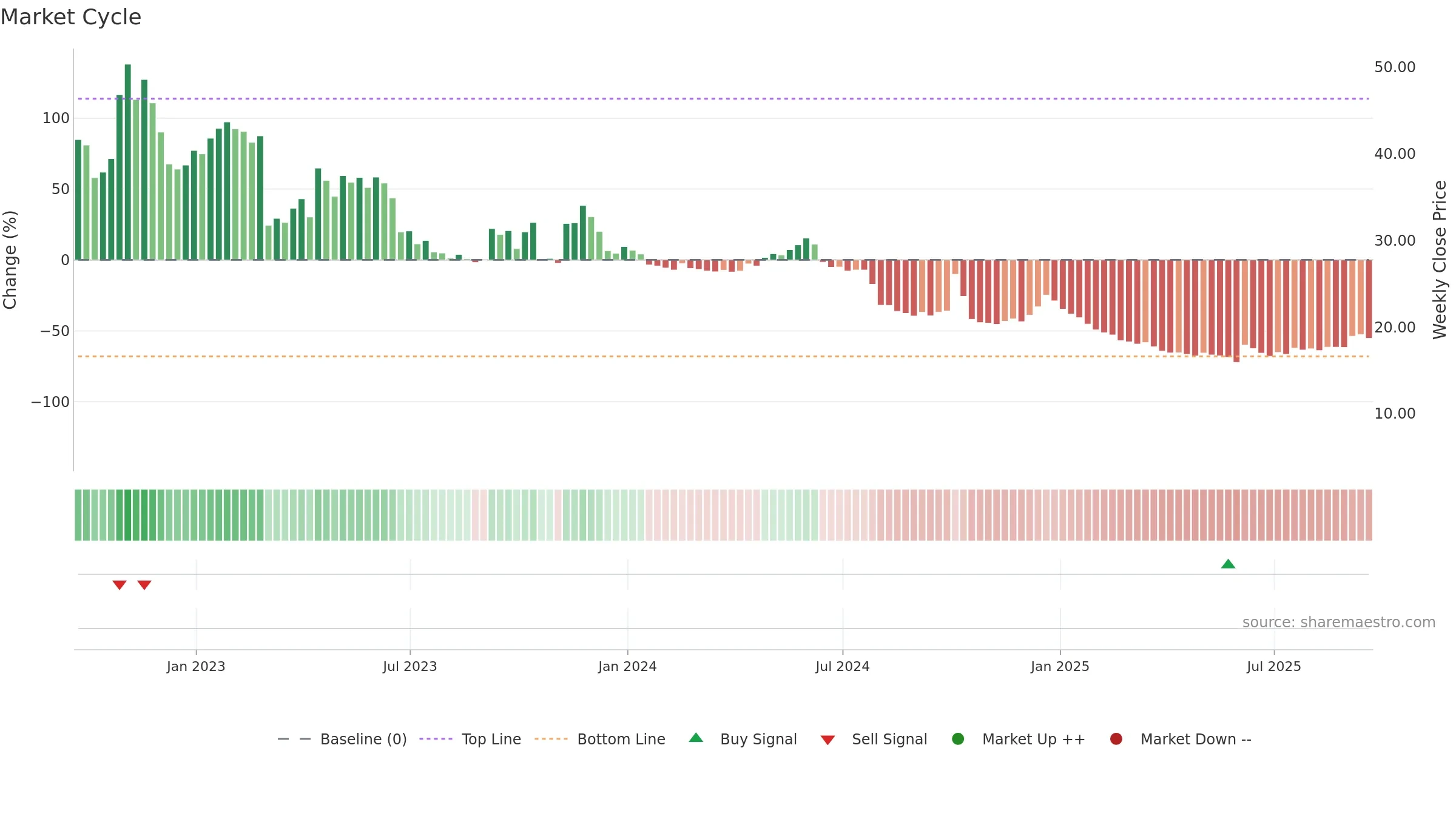Click the orange dotted Bottom Line legend swatch
Viewport: 1456px width, 819px height.
(551, 739)
